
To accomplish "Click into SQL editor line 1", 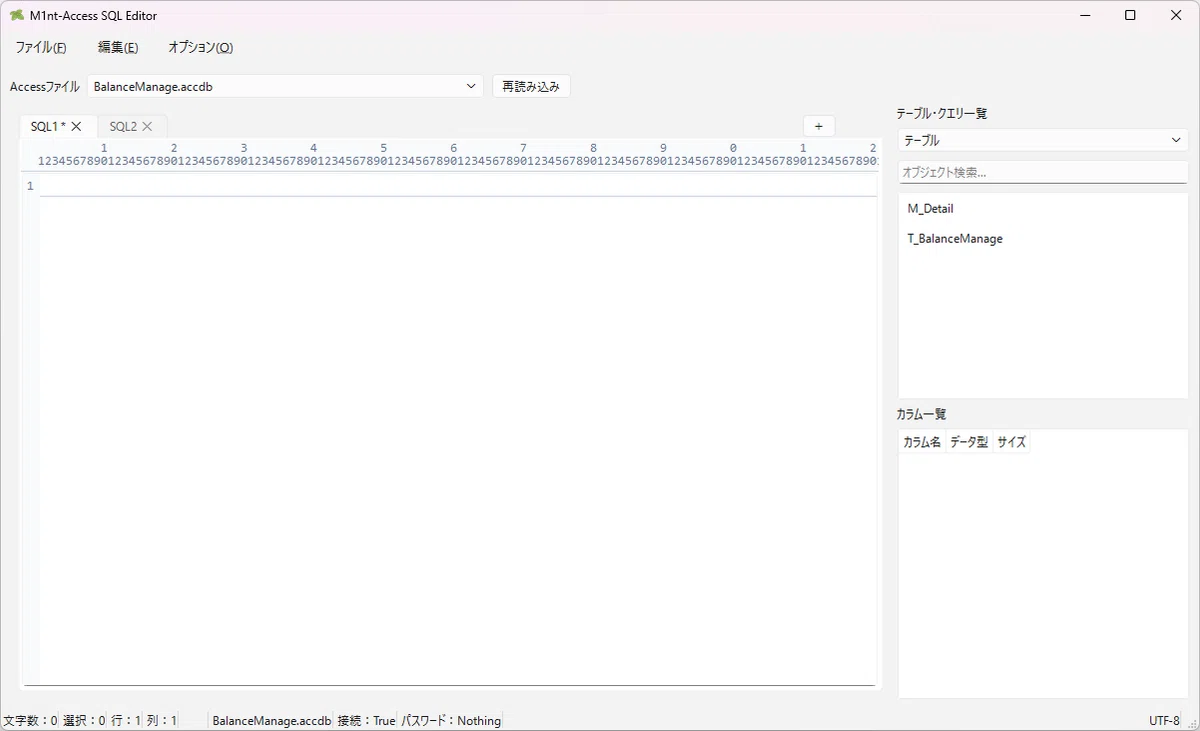I will [x=458, y=186].
